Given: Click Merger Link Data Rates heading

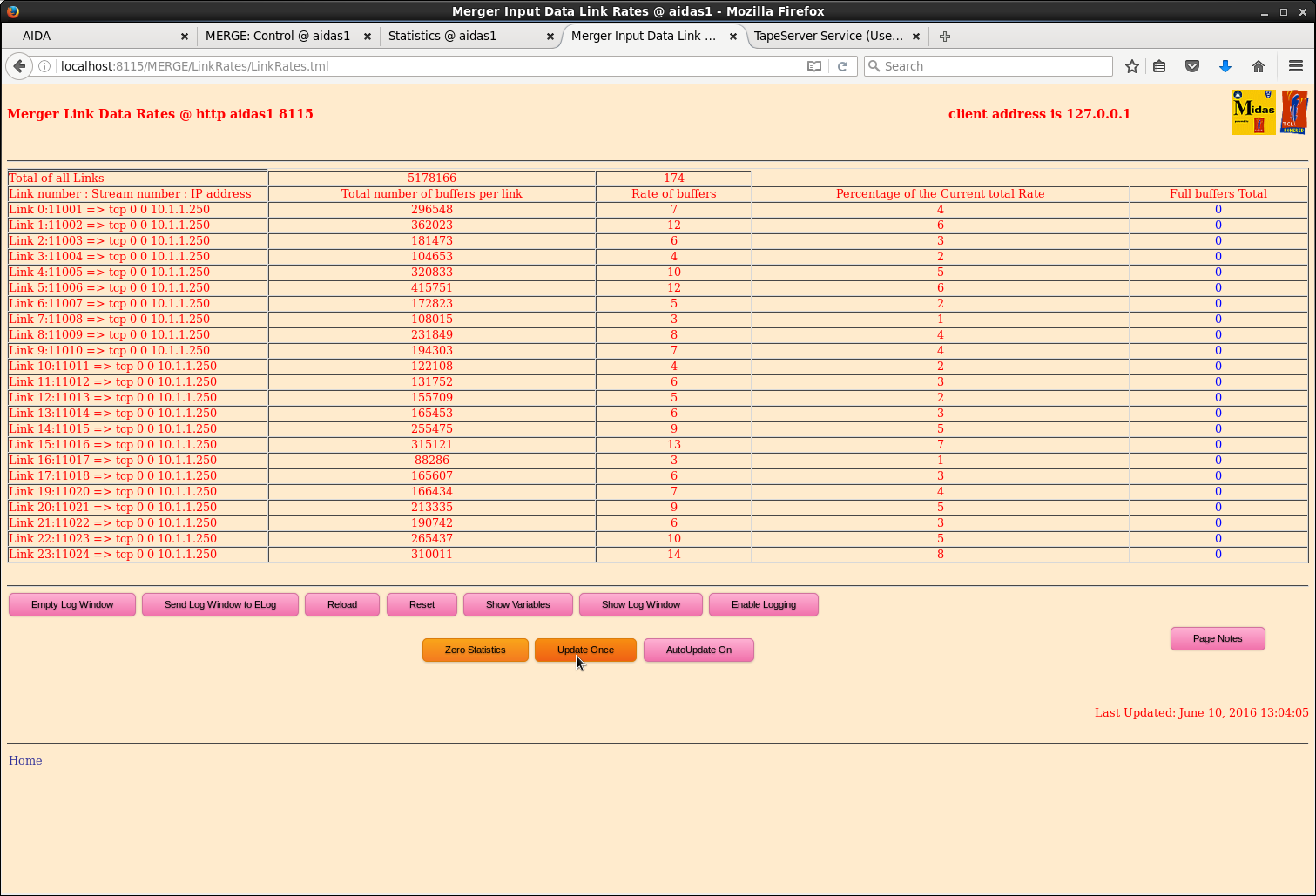Looking at the screenshot, I should point(160,113).
